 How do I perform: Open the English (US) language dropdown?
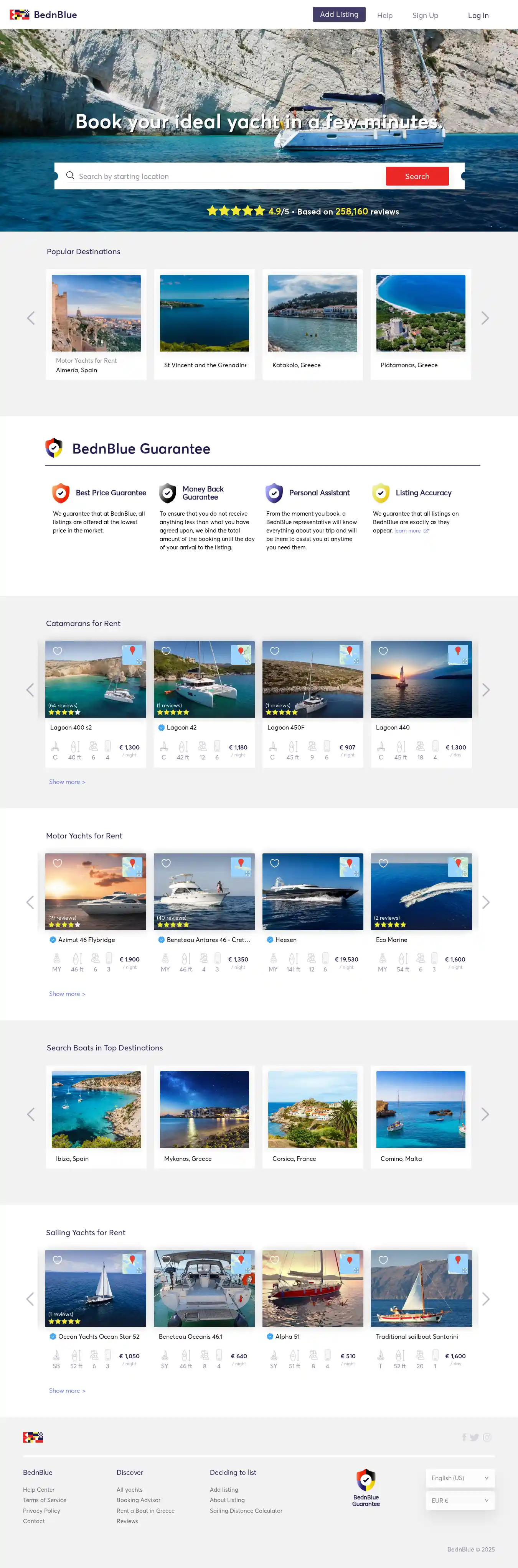(460, 1478)
